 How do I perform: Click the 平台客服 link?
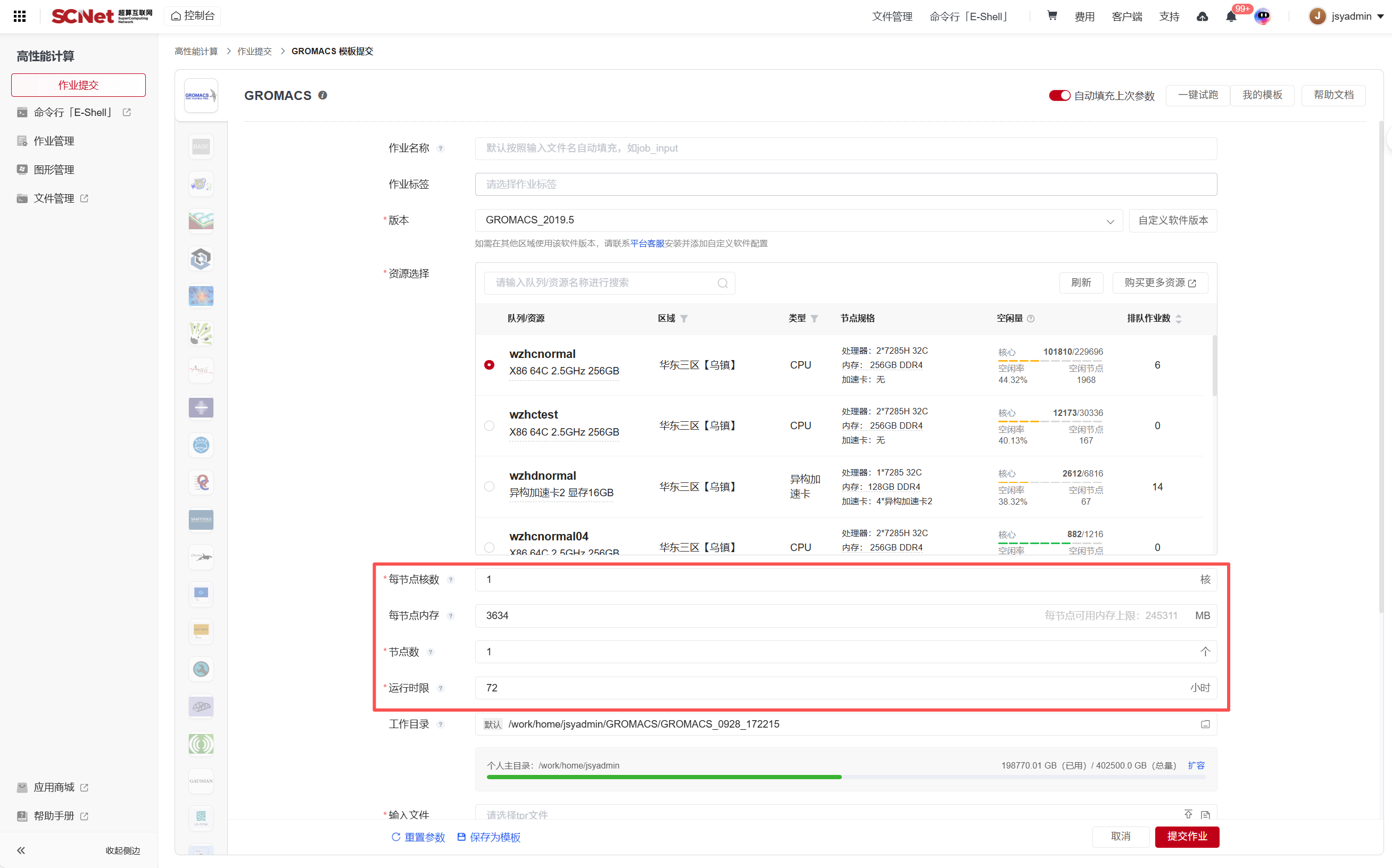(x=647, y=244)
